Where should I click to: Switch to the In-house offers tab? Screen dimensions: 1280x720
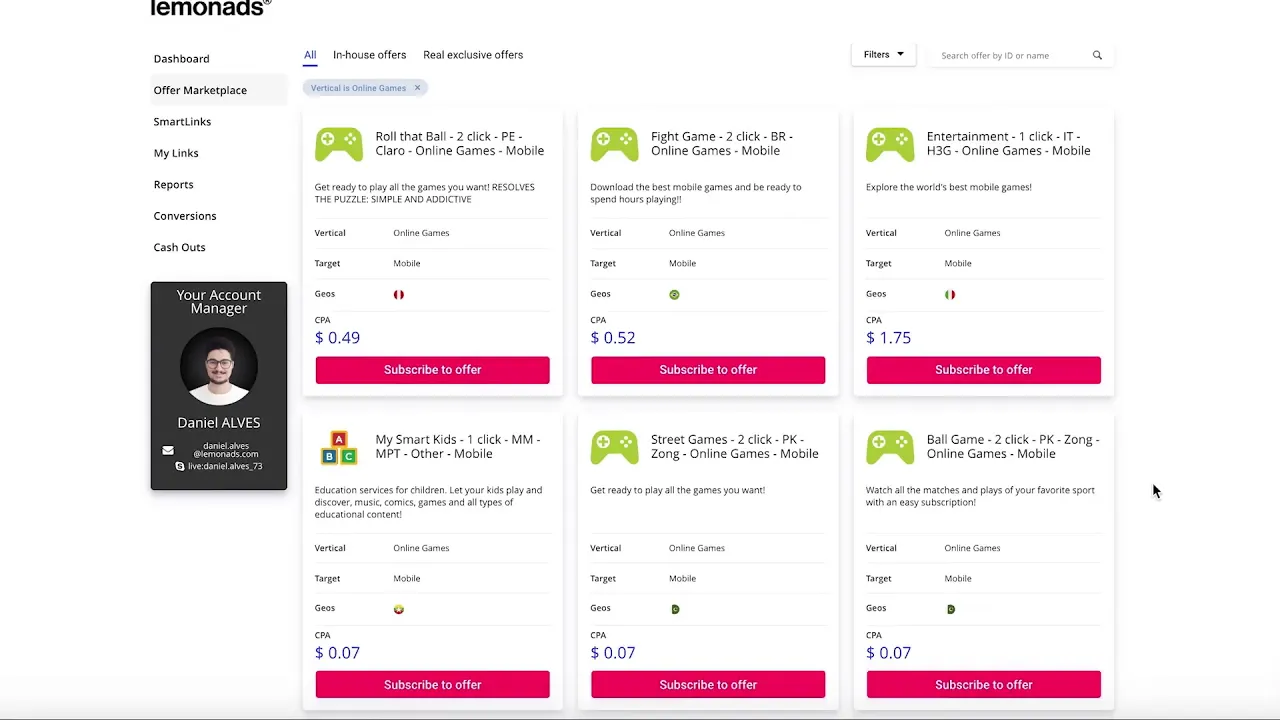click(x=369, y=55)
